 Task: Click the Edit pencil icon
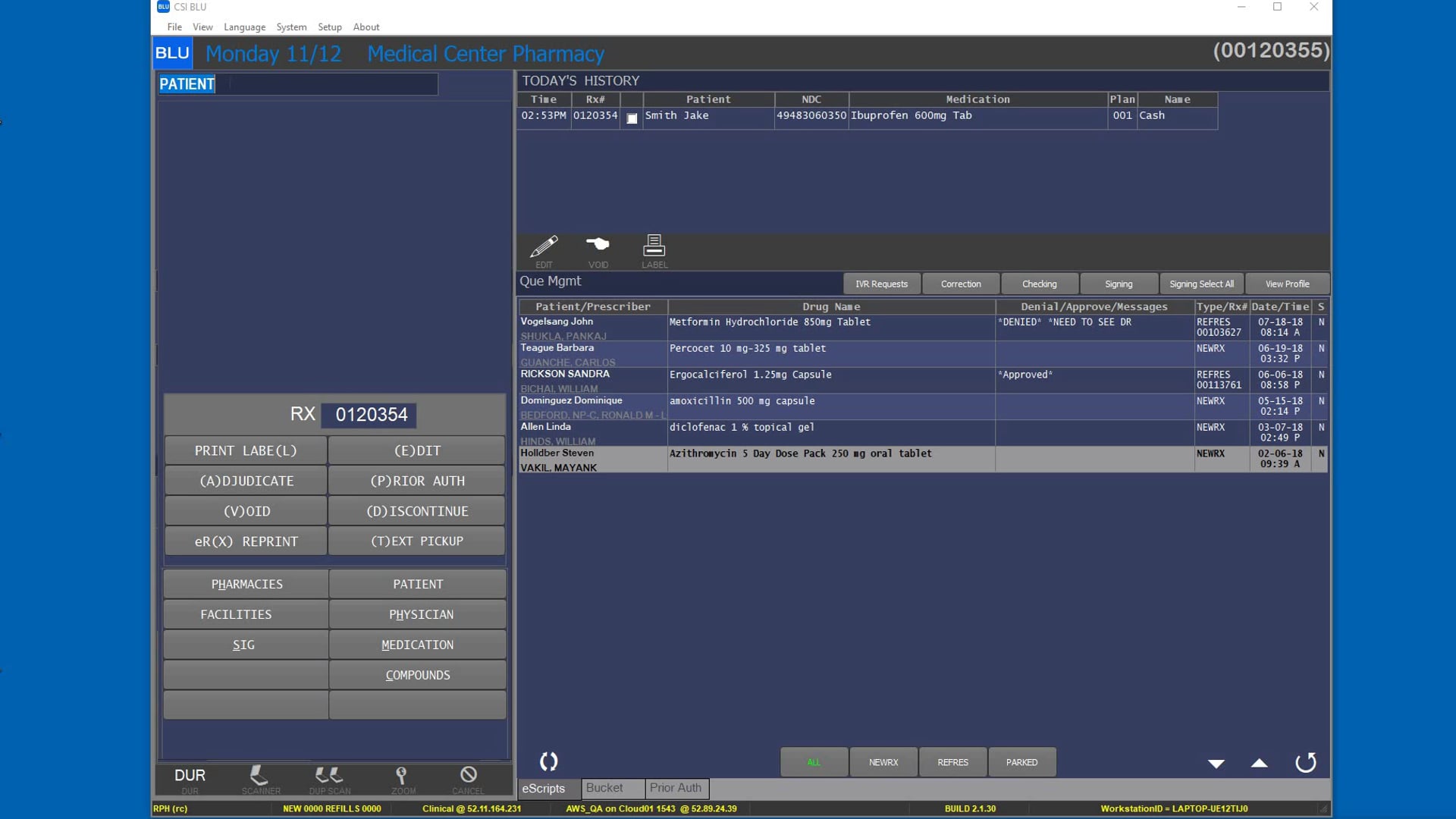pyautogui.click(x=544, y=247)
